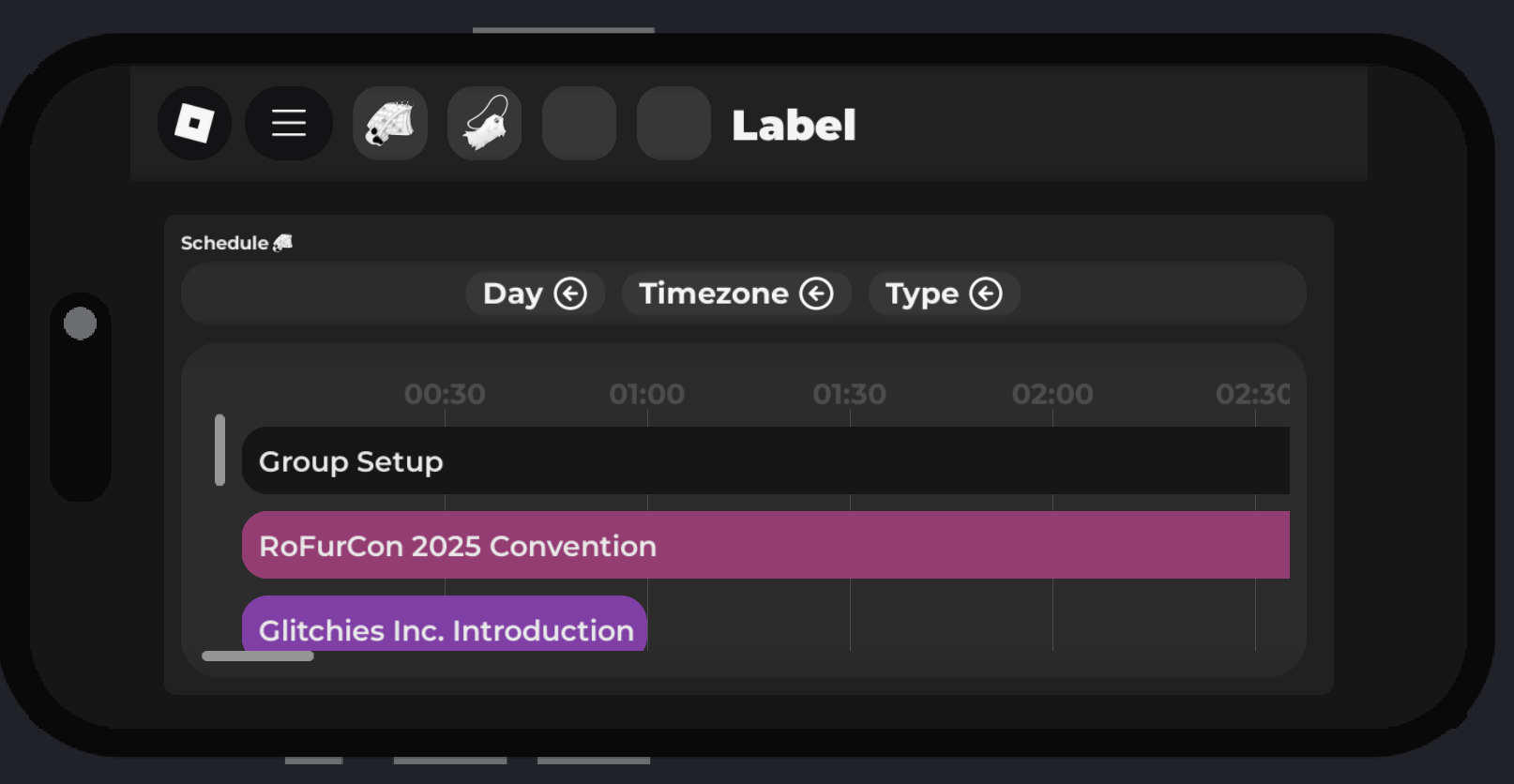
Task: Click the arrow icon next to Timezone
Action: [816, 294]
